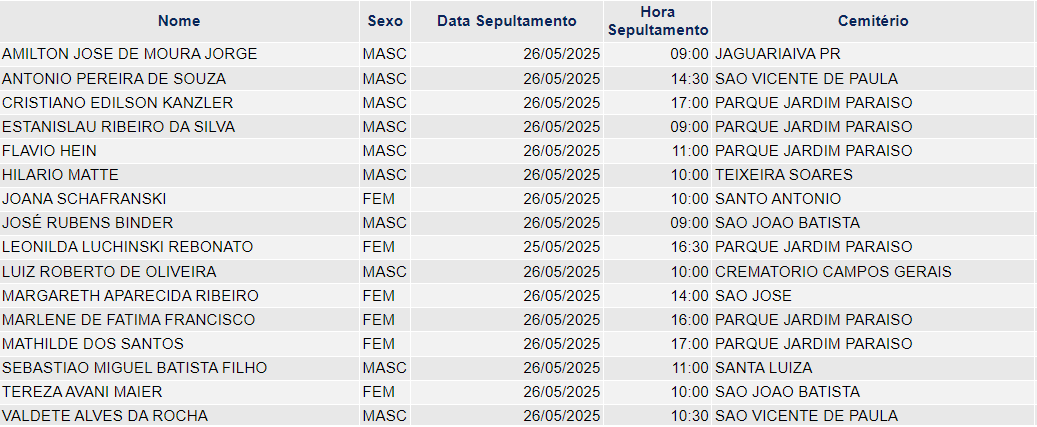Click SANTA LUIZA cemetery cell
This screenshot has width=1037, height=427.
pyautogui.click(x=873, y=368)
